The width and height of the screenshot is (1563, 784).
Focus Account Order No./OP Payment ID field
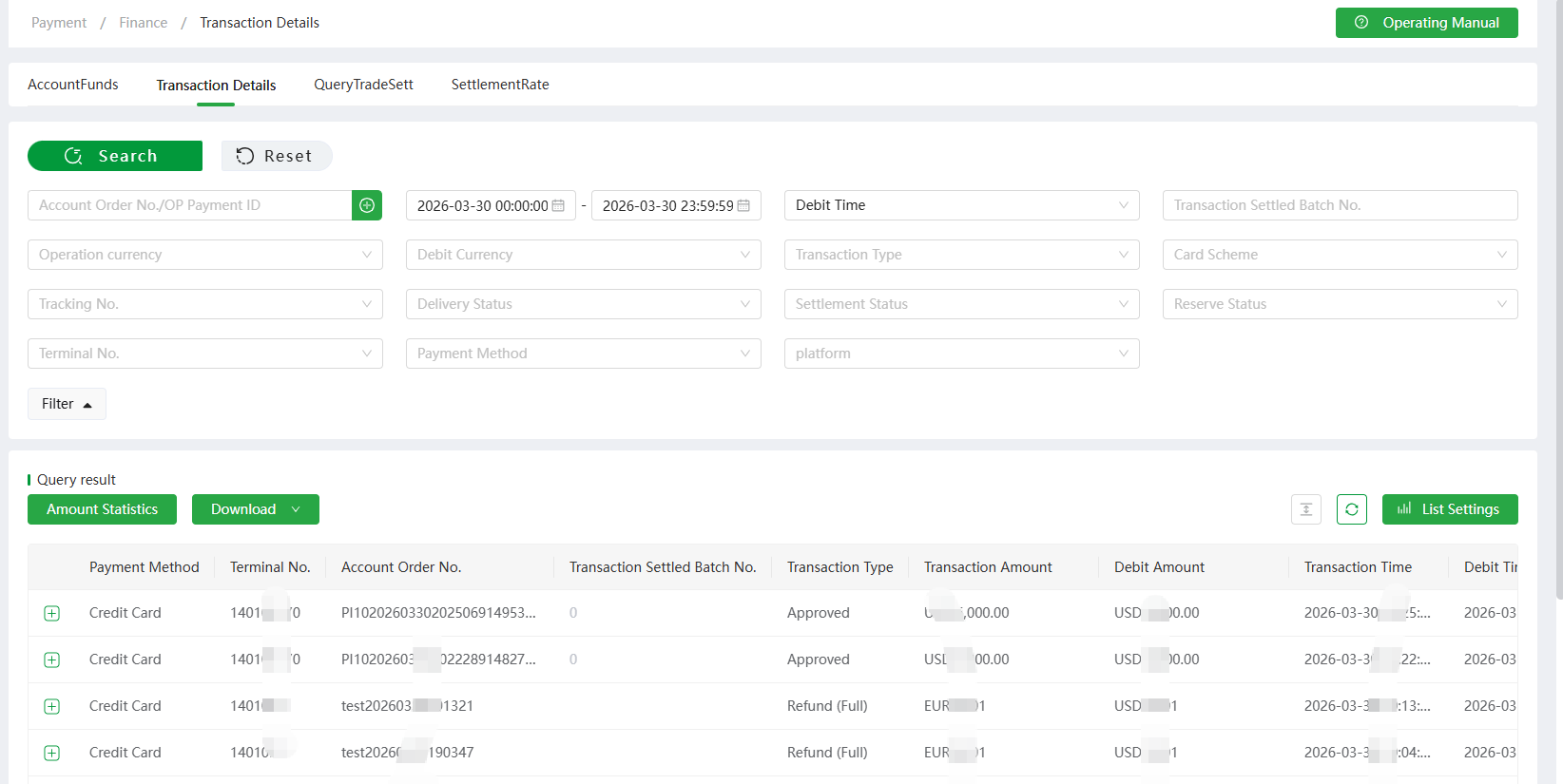pos(190,205)
